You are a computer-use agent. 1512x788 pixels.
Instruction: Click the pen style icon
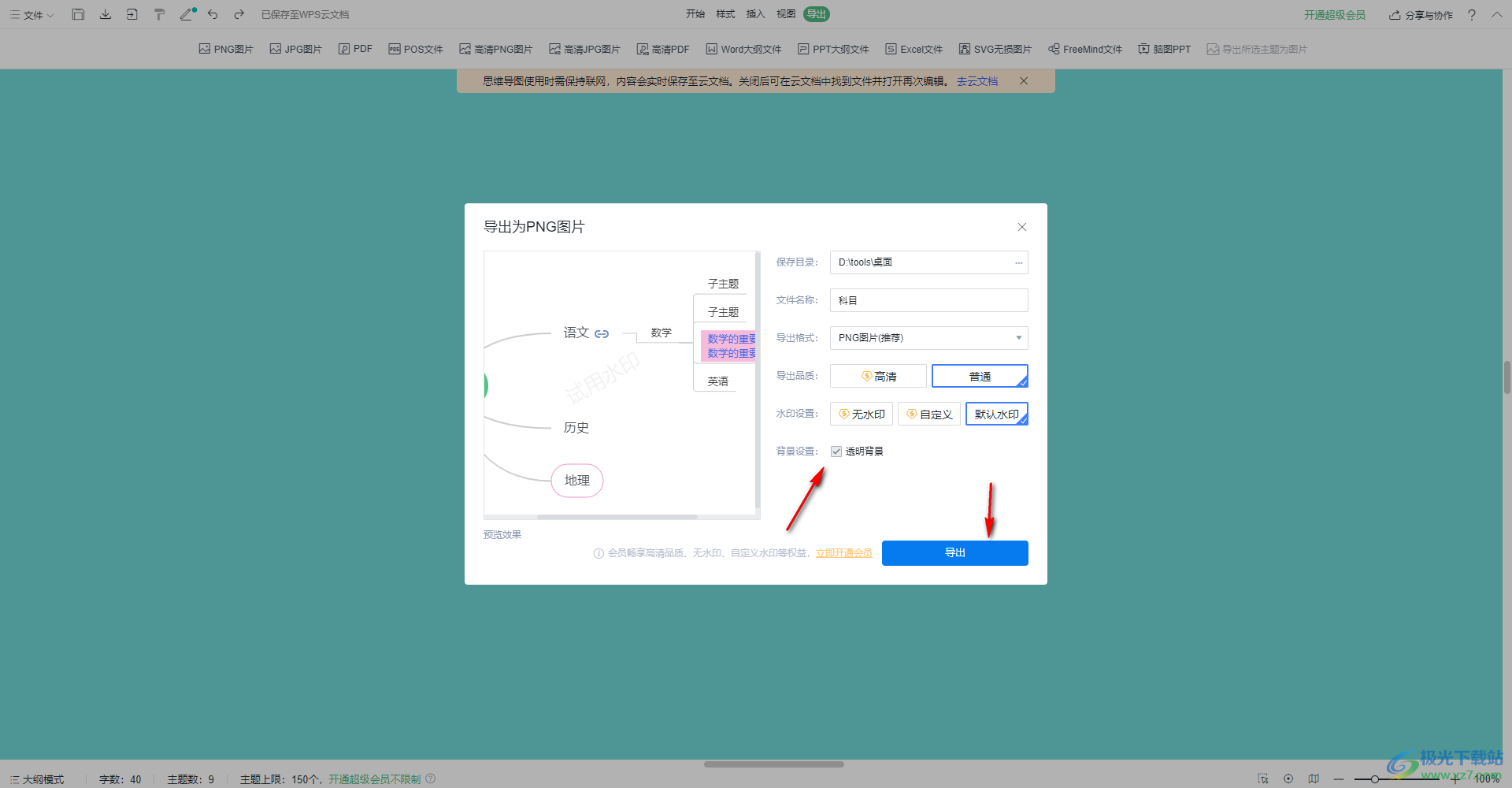click(187, 14)
